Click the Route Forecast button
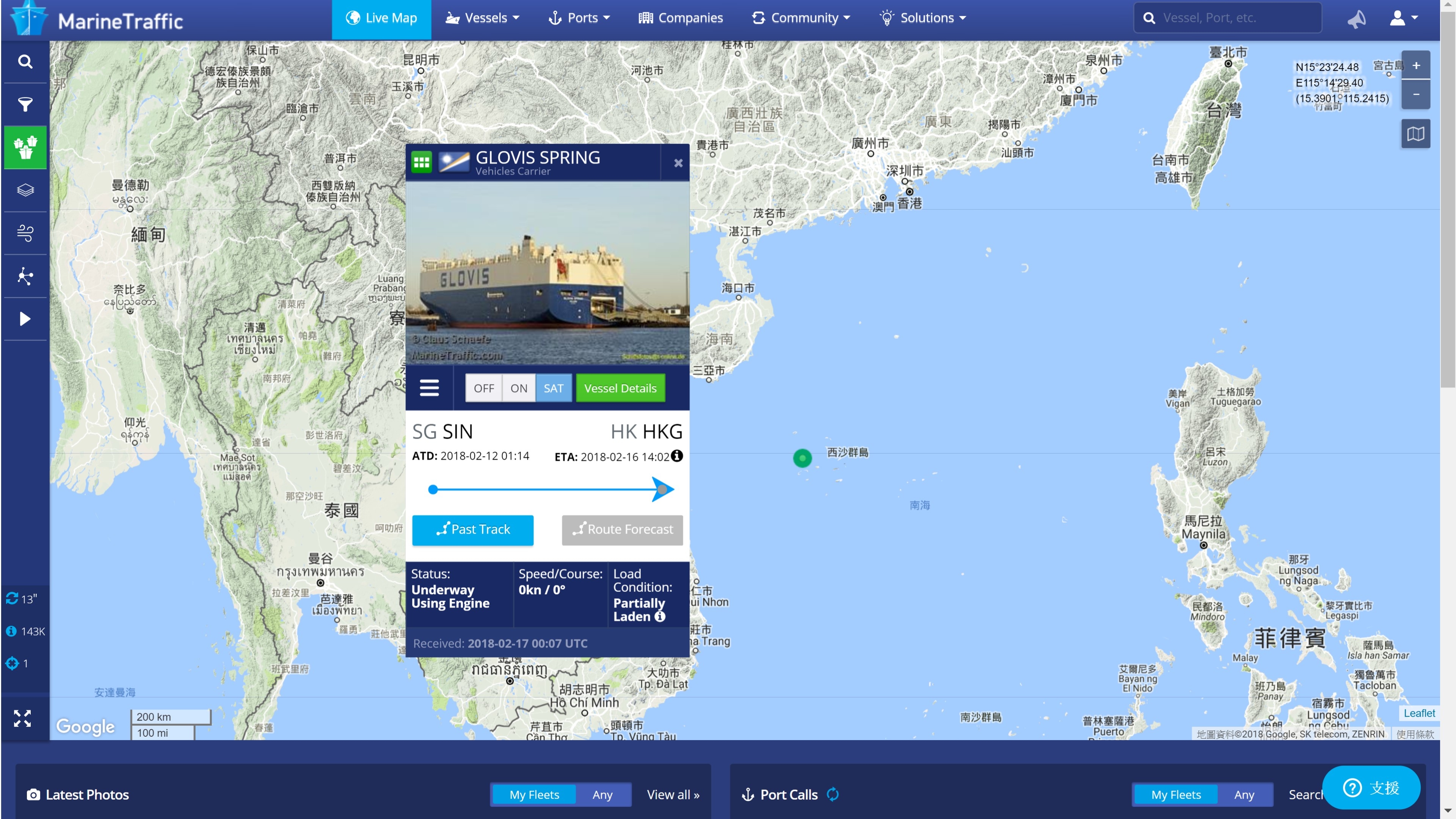Image resolution: width=1456 pixels, height=819 pixels. point(622,530)
